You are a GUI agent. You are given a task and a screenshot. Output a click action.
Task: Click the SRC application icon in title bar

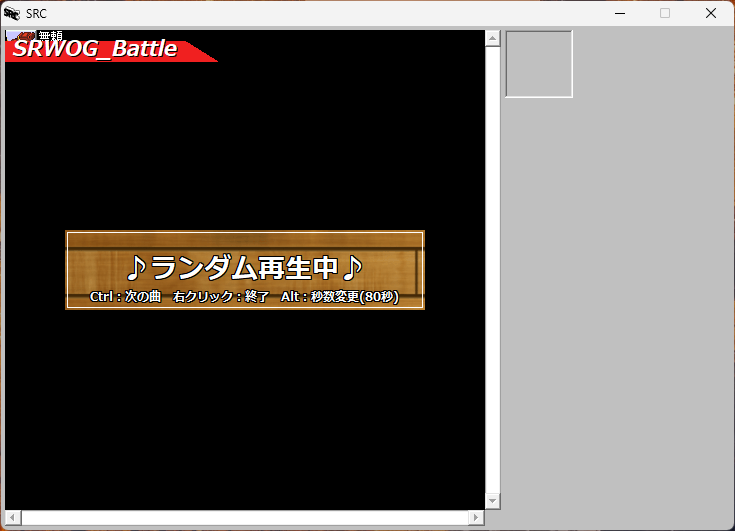pyautogui.click(x=12, y=14)
